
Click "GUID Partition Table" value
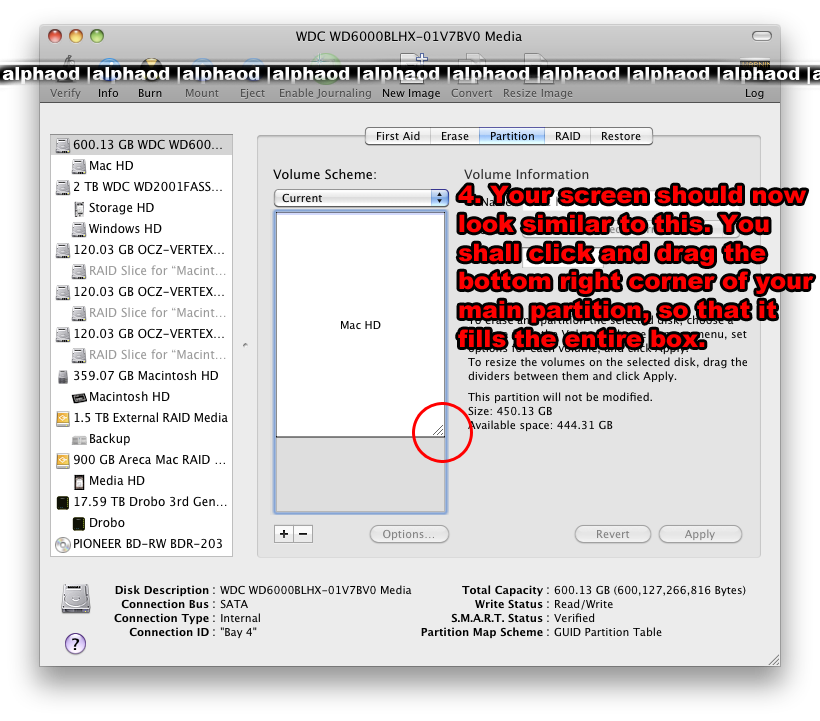[x=608, y=632]
